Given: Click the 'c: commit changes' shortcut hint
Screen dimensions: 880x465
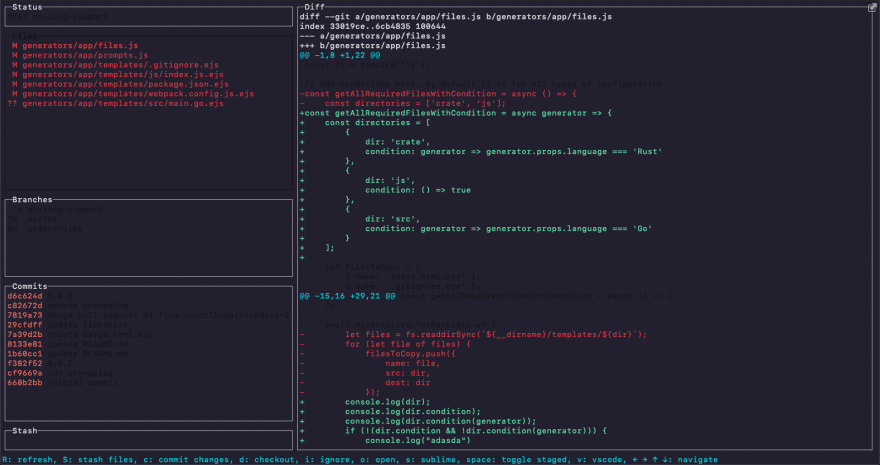Looking at the screenshot, I should tap(187, 459).
